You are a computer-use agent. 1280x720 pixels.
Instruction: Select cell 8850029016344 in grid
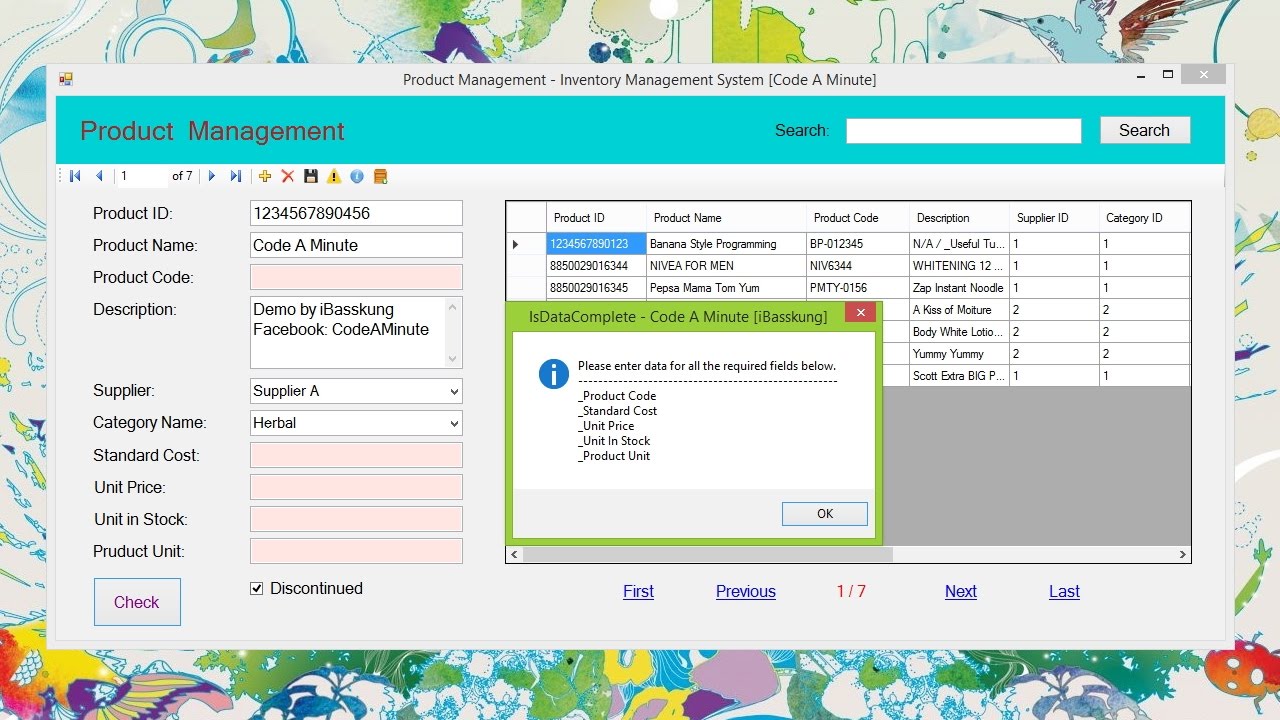596,266
